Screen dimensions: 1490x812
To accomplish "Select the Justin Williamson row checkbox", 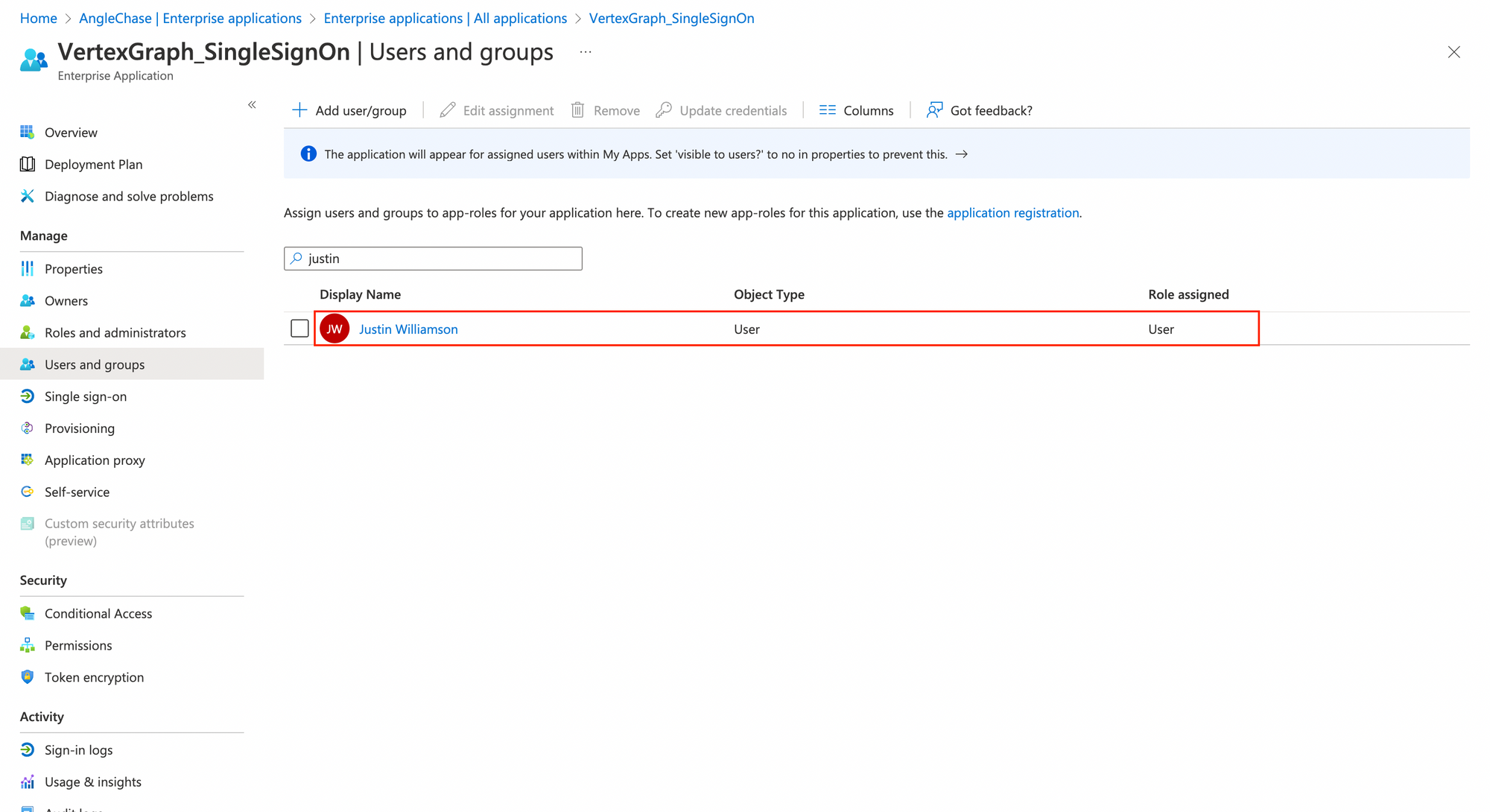I will (299, 329).
